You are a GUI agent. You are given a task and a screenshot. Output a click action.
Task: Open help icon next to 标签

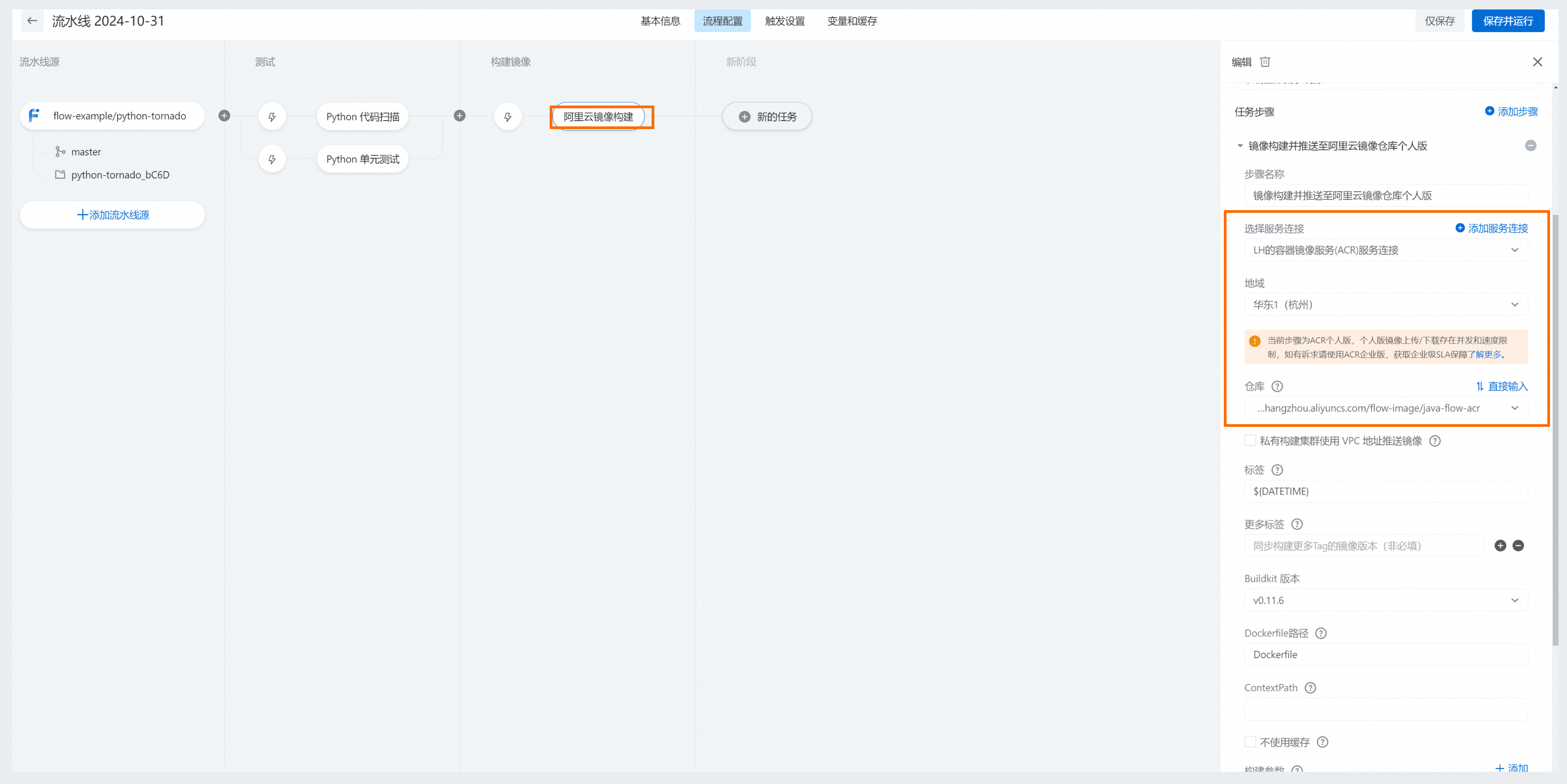tap(1278, 470)
